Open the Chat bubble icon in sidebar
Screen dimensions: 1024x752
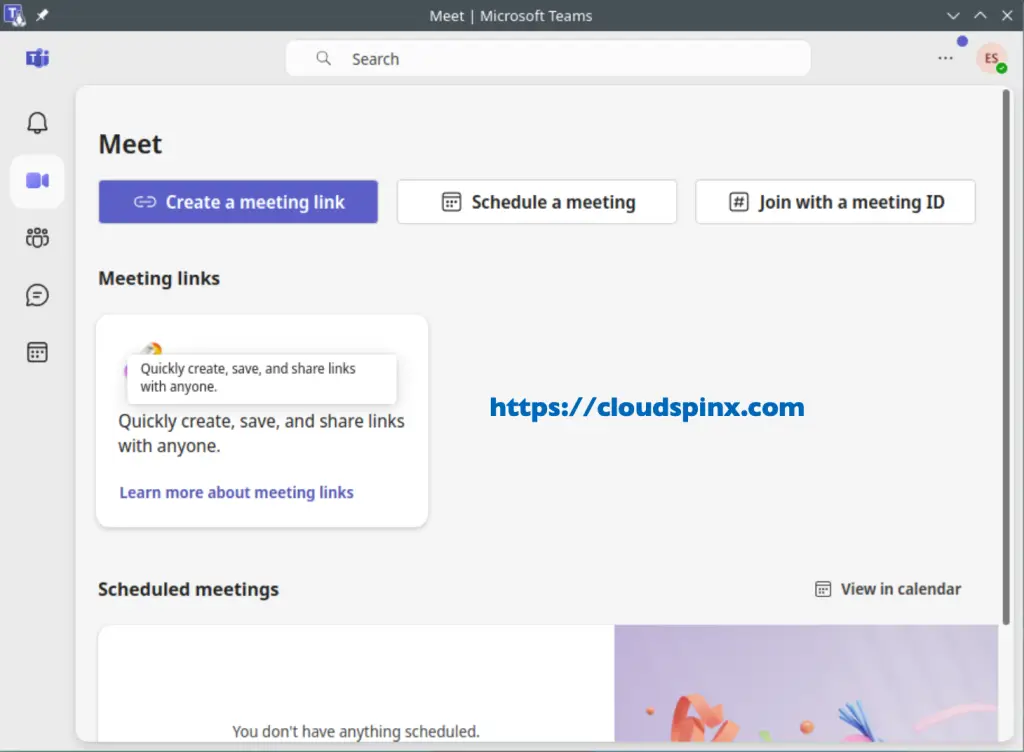click(37, 294)
